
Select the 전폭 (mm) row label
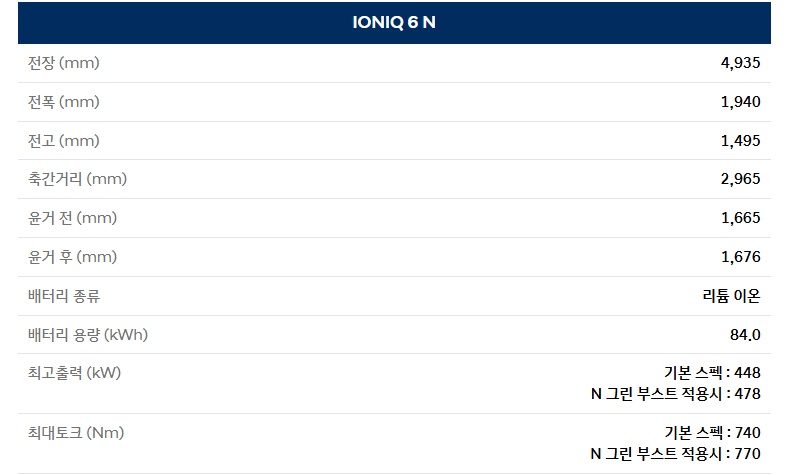point(64,102)
